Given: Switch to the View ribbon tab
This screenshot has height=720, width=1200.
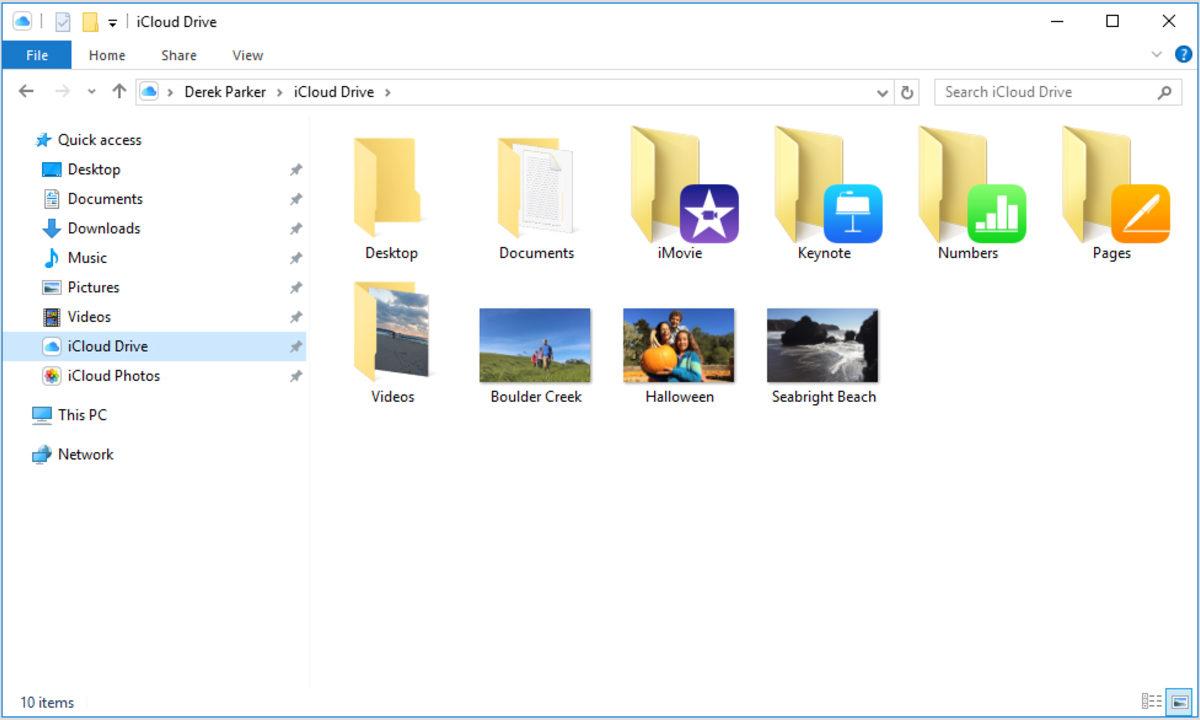Looking at the screenshot, I should click(246, 55).
